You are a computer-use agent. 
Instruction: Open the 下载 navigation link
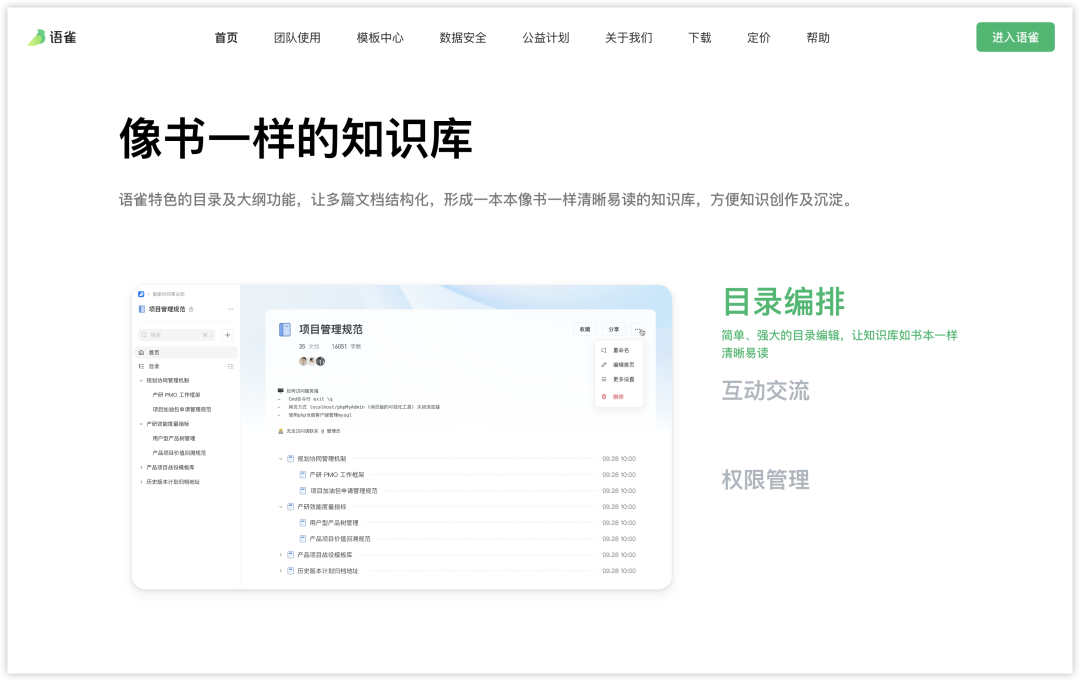700,38
